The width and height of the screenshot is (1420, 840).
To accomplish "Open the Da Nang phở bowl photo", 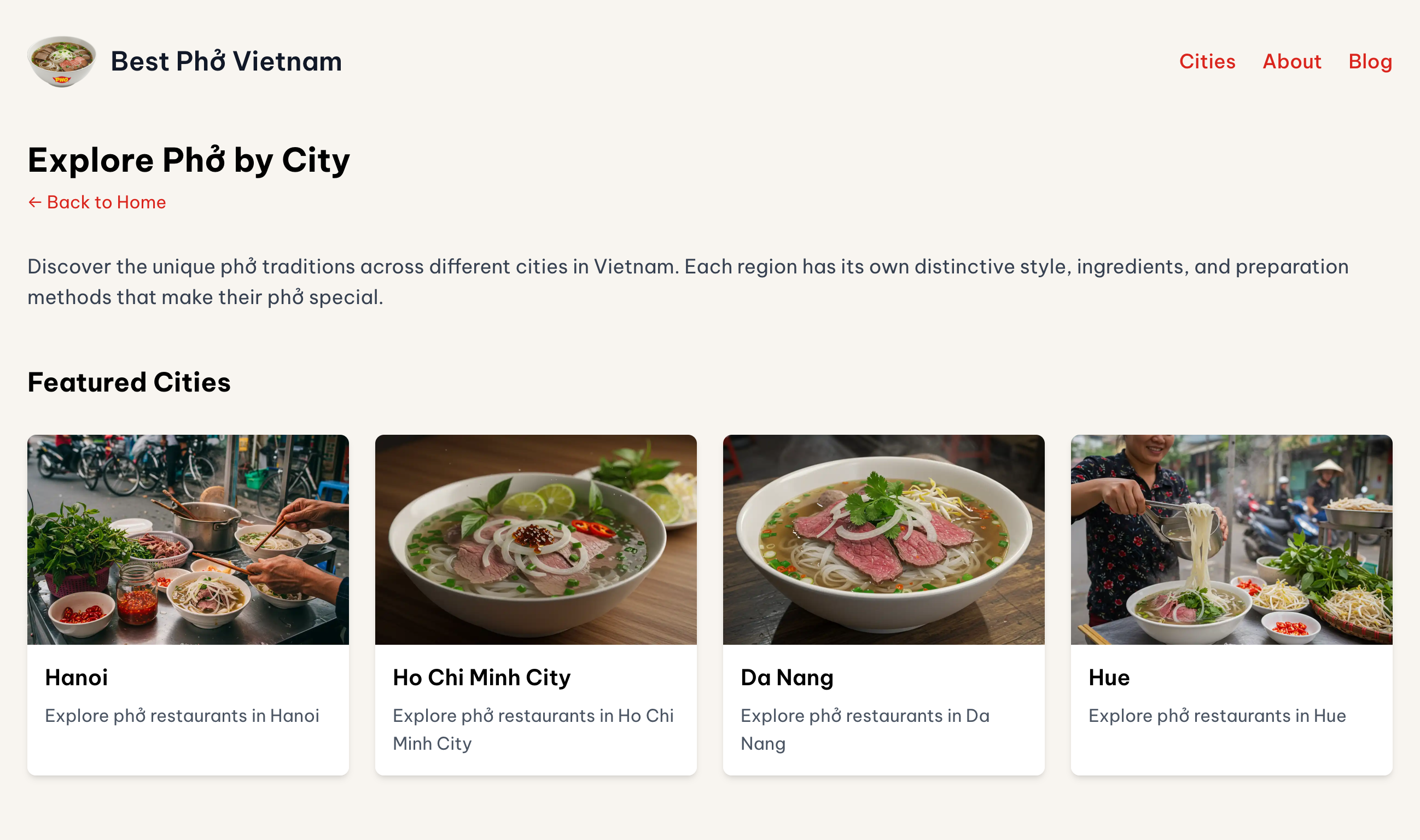I will coord(883,539).
